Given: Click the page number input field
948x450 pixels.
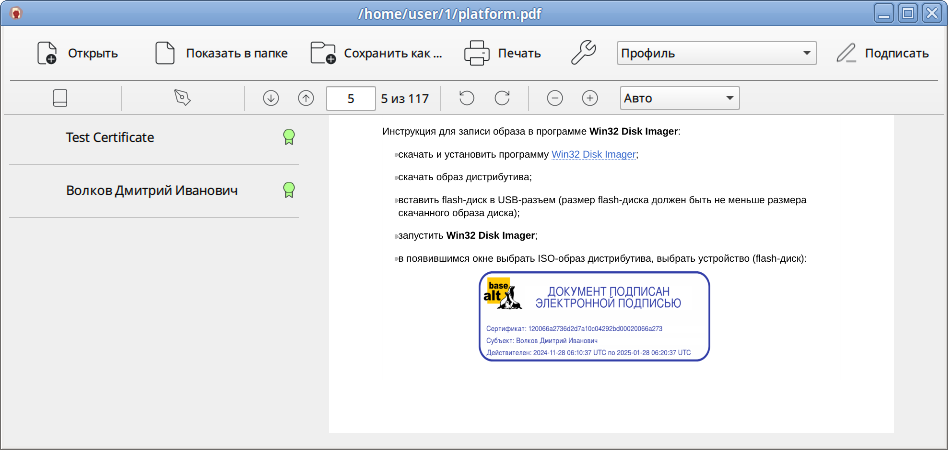Looking at the screenshot, I should pos(350,98).
